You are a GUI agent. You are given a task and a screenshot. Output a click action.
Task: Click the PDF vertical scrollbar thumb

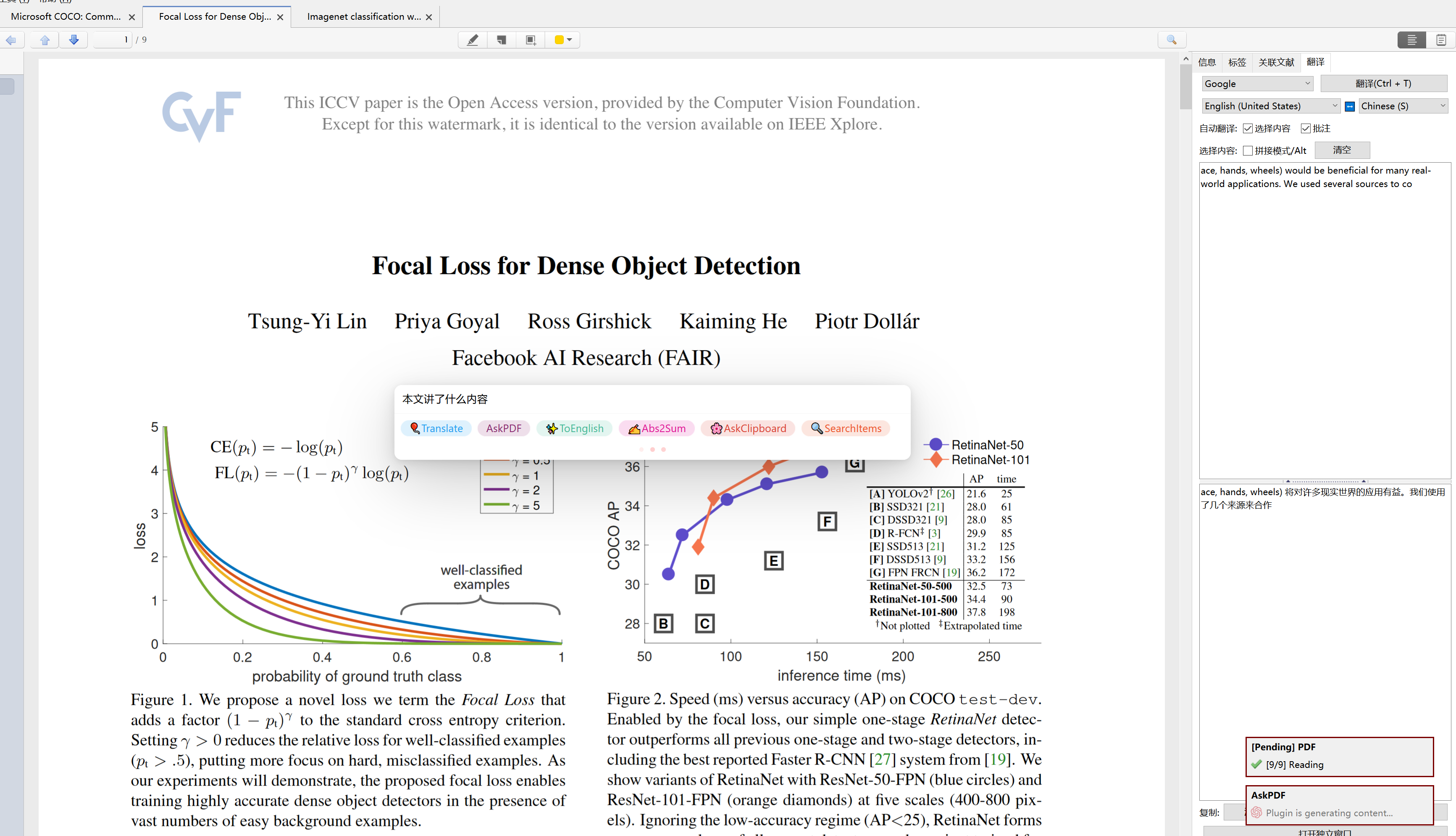tap(1186, 87)
